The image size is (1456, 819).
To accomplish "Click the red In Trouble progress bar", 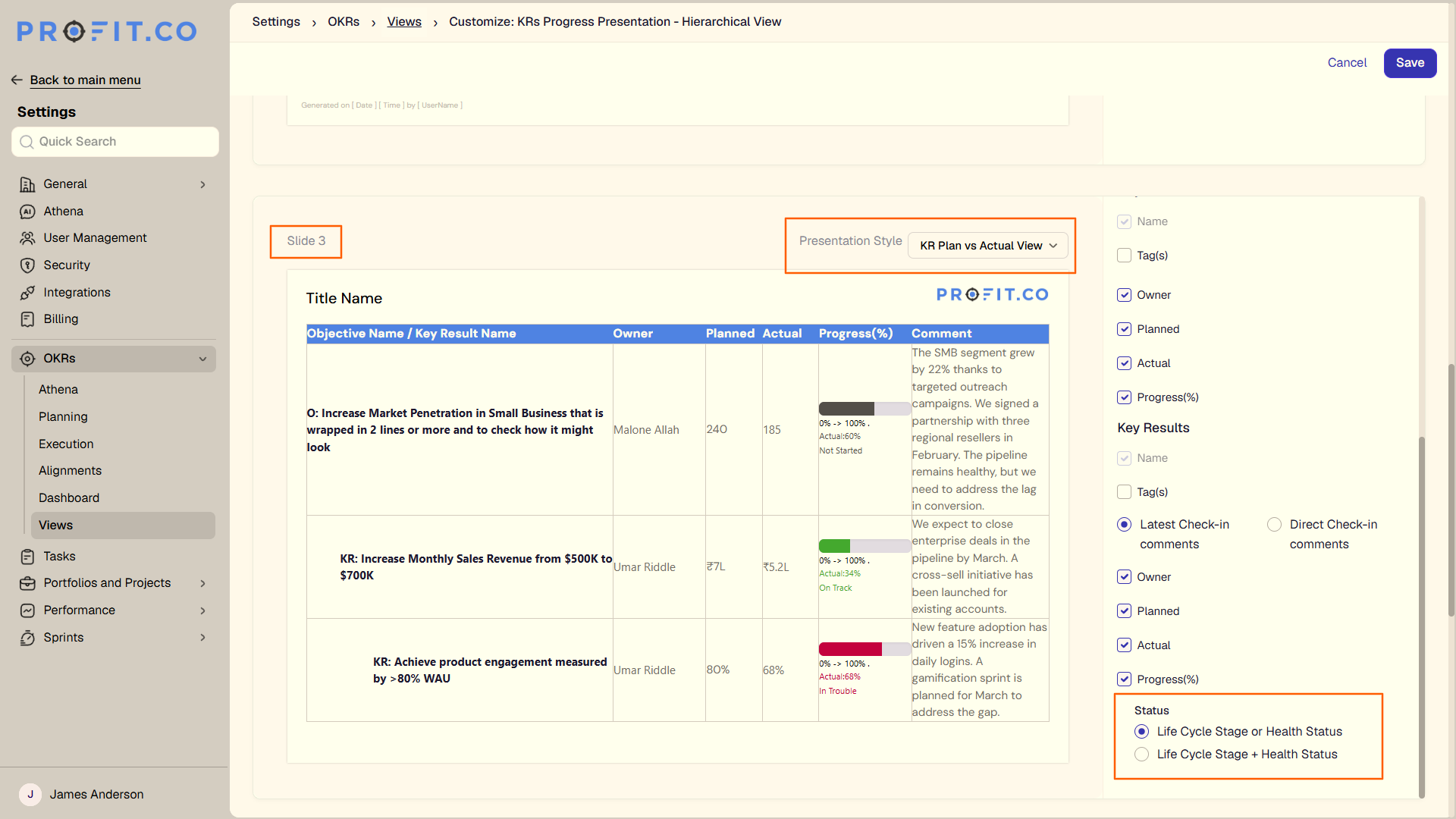I will 864,649.
